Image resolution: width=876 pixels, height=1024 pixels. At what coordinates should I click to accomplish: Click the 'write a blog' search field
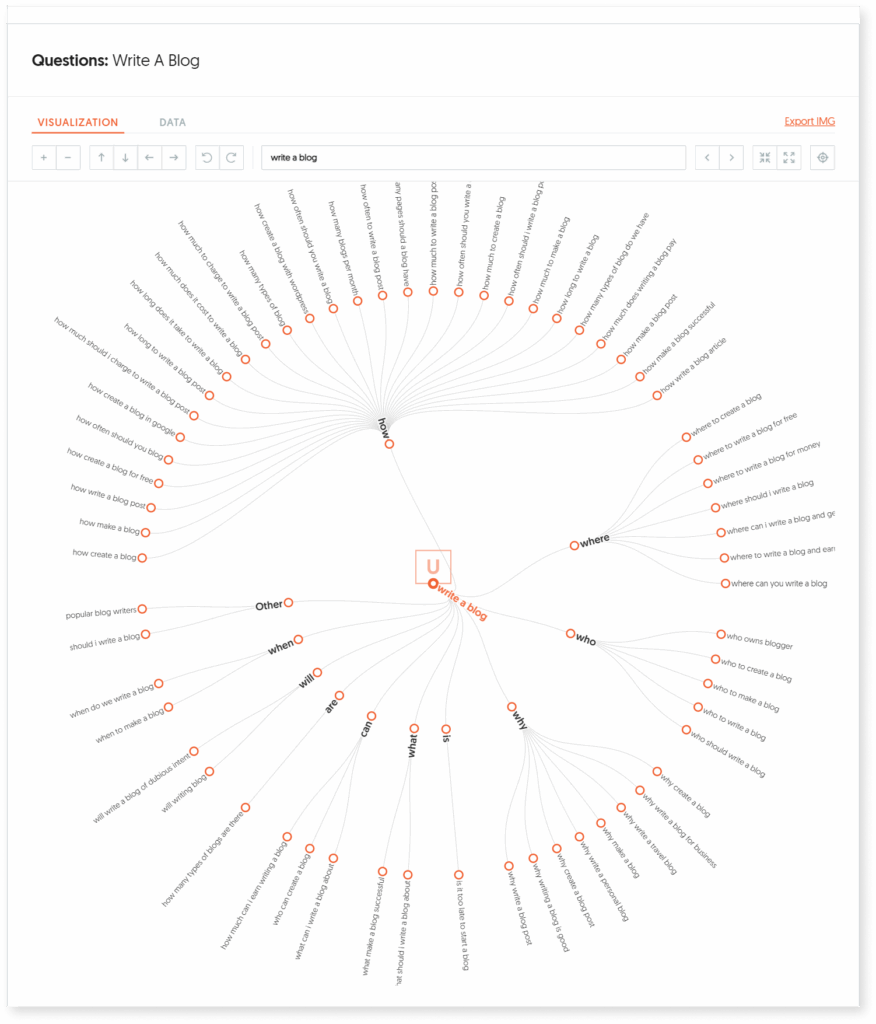coord(470,157)
